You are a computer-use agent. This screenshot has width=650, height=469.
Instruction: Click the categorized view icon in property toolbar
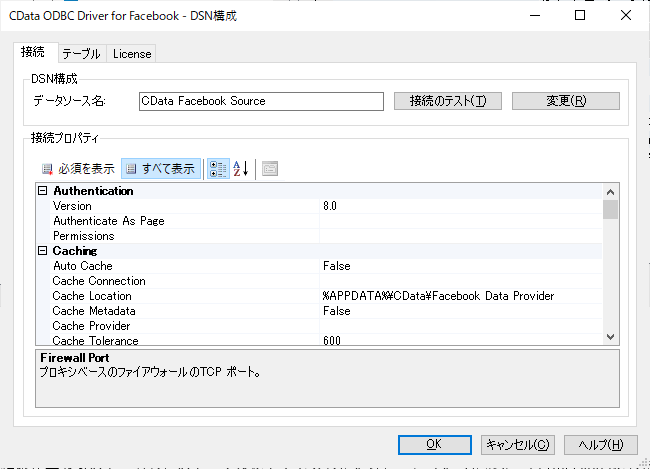click(218, 169)
